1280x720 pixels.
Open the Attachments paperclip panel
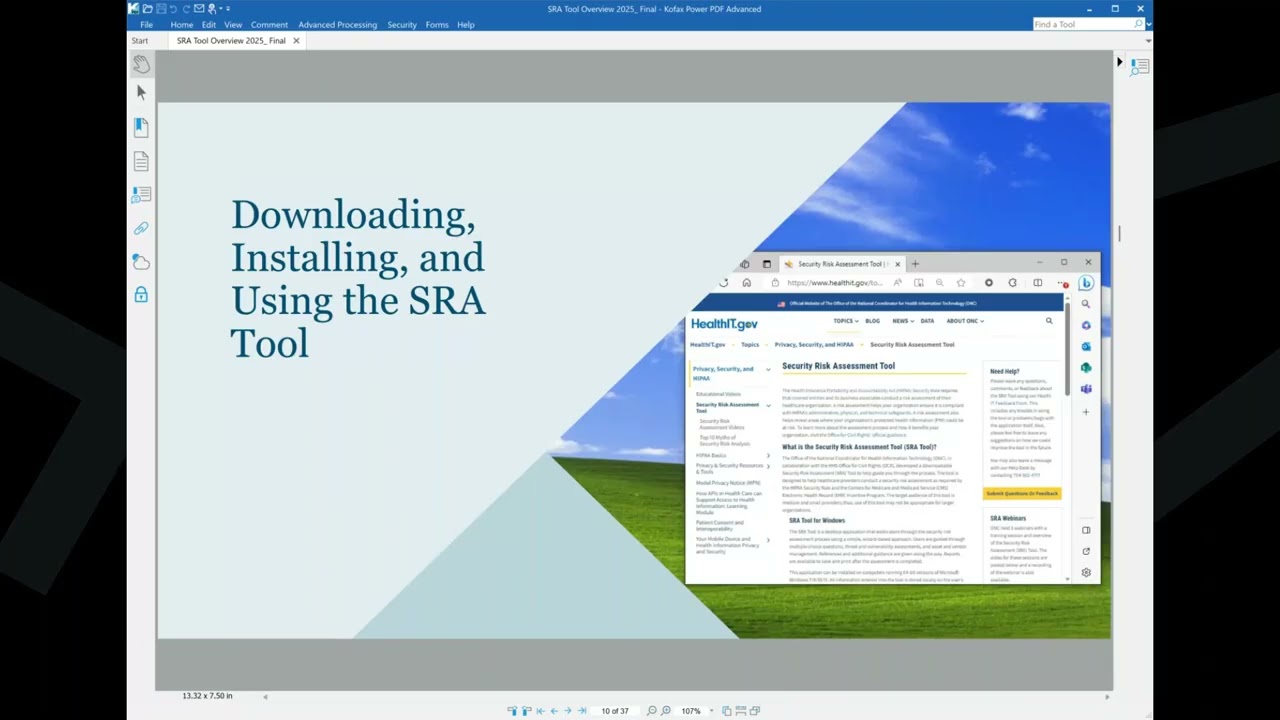[x=141, y=228]
